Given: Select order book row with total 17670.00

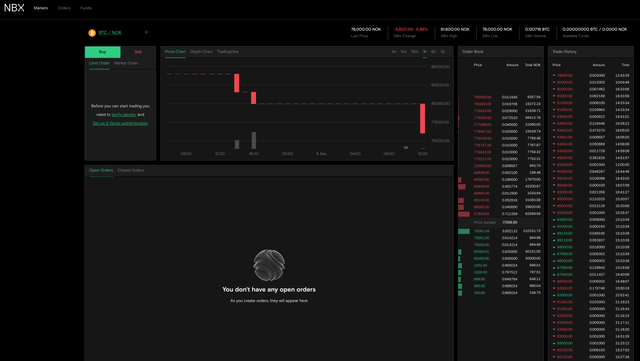Looking at the screenshot, I should coord(501,180).
